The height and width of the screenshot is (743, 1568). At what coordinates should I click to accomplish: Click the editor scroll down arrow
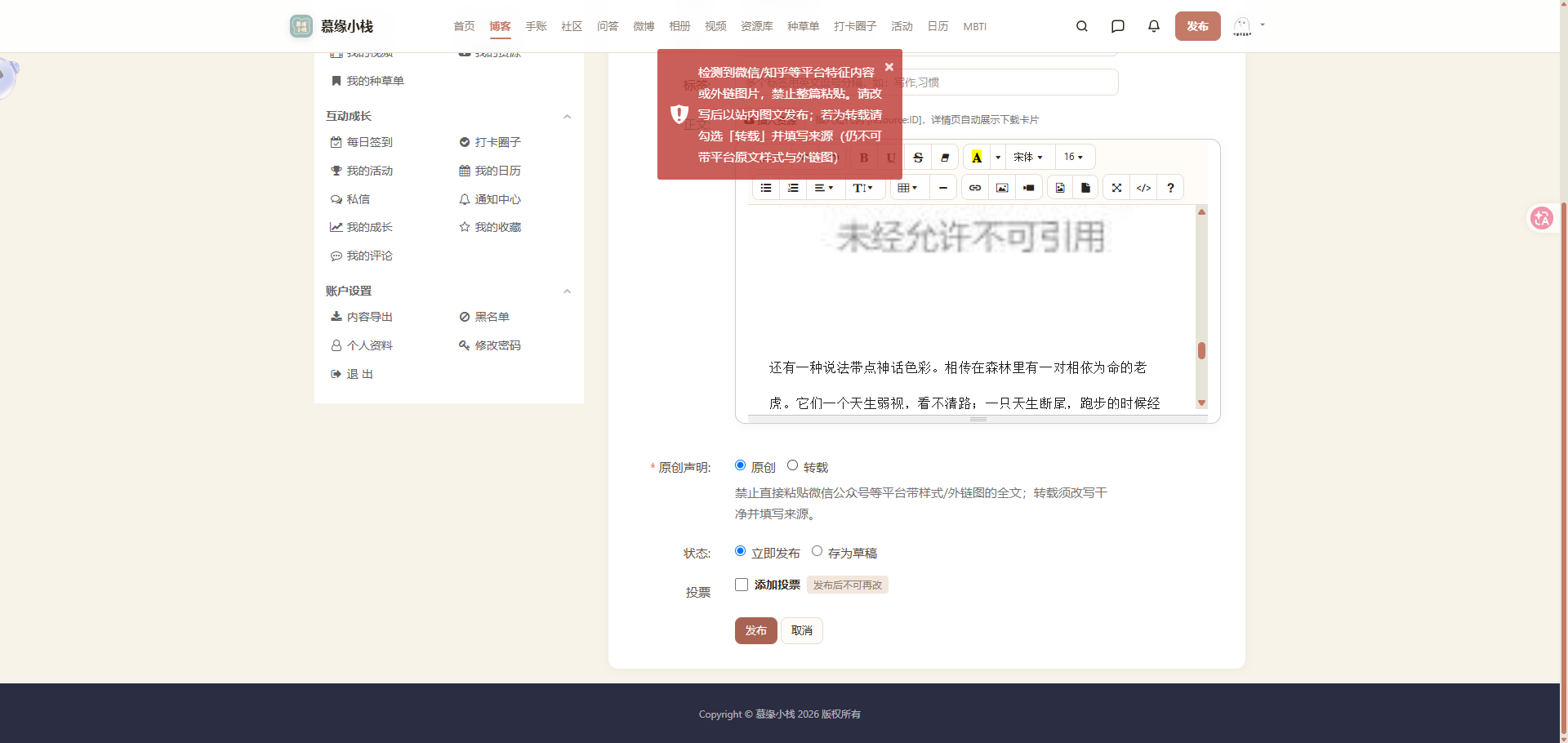pos(1201,403)
